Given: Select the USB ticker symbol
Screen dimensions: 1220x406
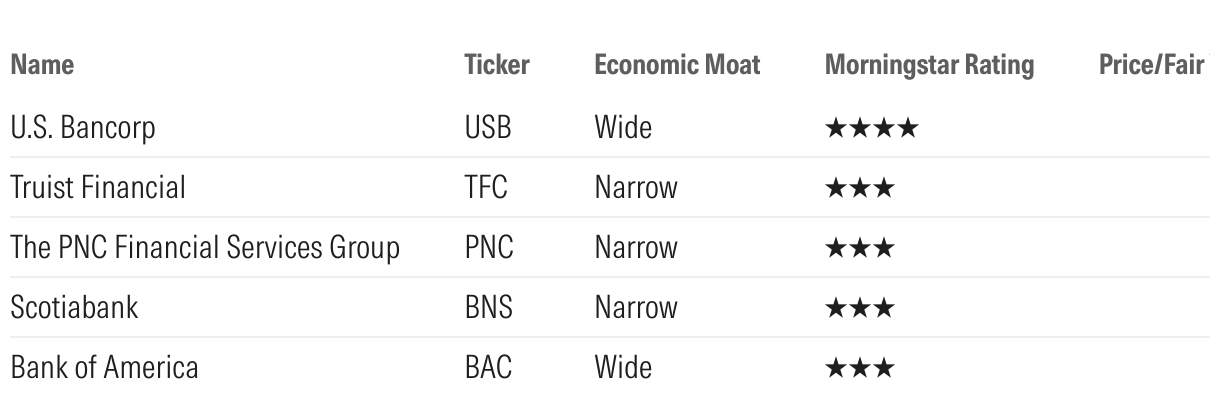Looking at the screenshot, I should pyautogui.click(x=488, y=128).
